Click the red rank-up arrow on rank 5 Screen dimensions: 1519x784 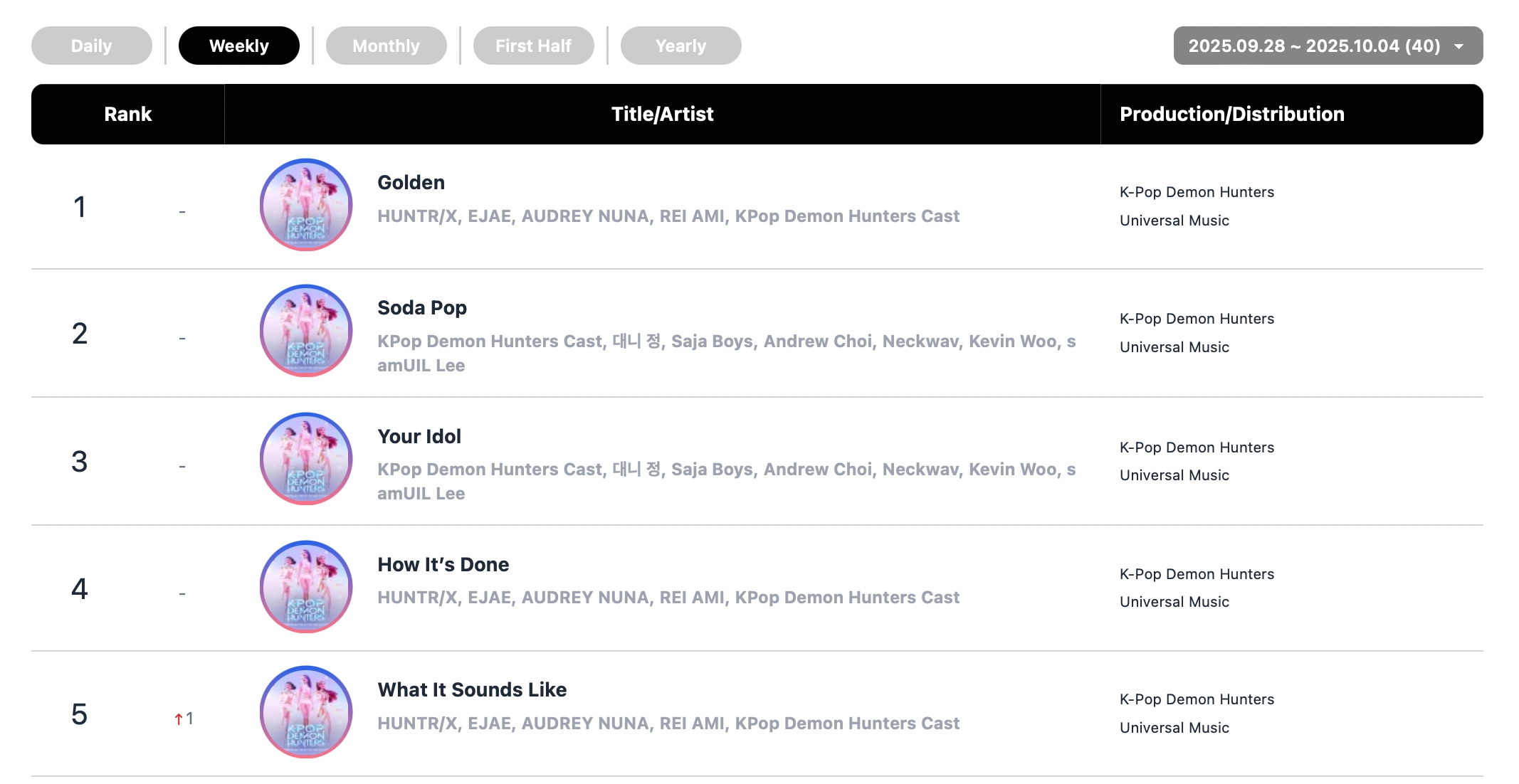point(179,719)
